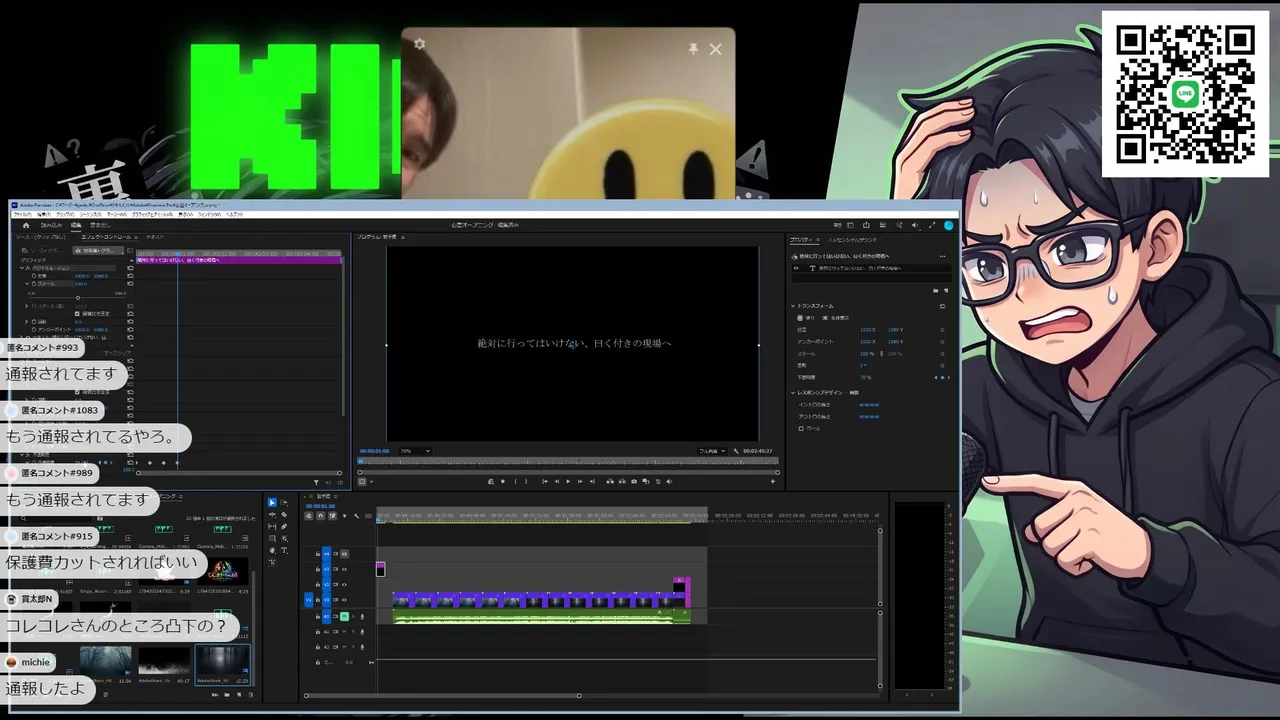This screenshot has height=720, width=1280.
Task: Switch to the Import workspace tab
Action: pos(51,225)
